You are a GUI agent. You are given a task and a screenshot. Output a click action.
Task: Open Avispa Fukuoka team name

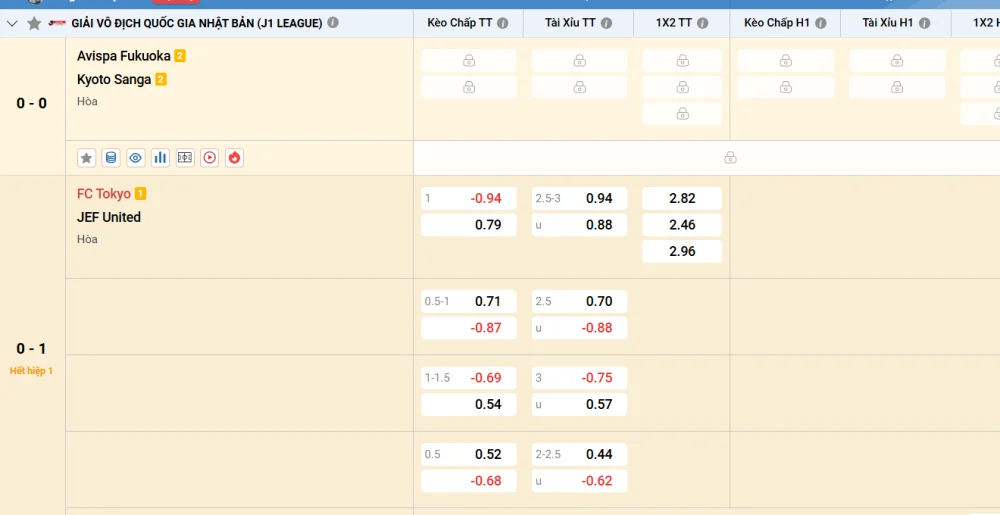click(124, 56)
